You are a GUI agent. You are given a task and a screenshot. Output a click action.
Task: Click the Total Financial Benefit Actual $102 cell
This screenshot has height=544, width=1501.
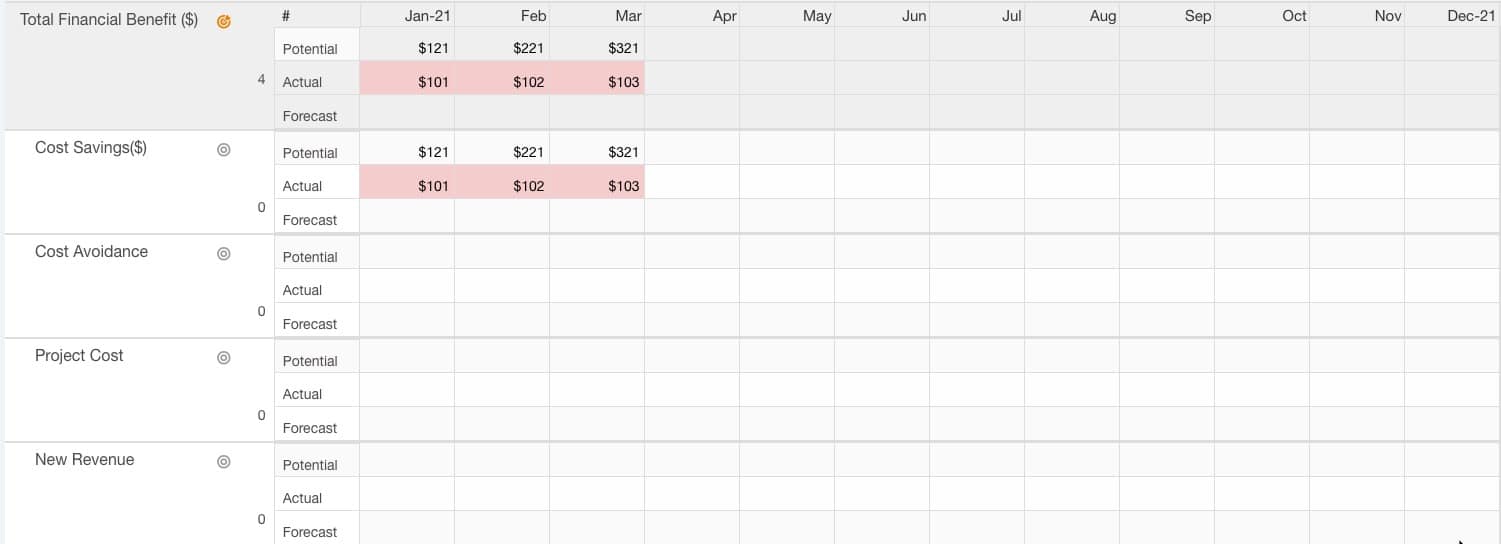[502, 81]
